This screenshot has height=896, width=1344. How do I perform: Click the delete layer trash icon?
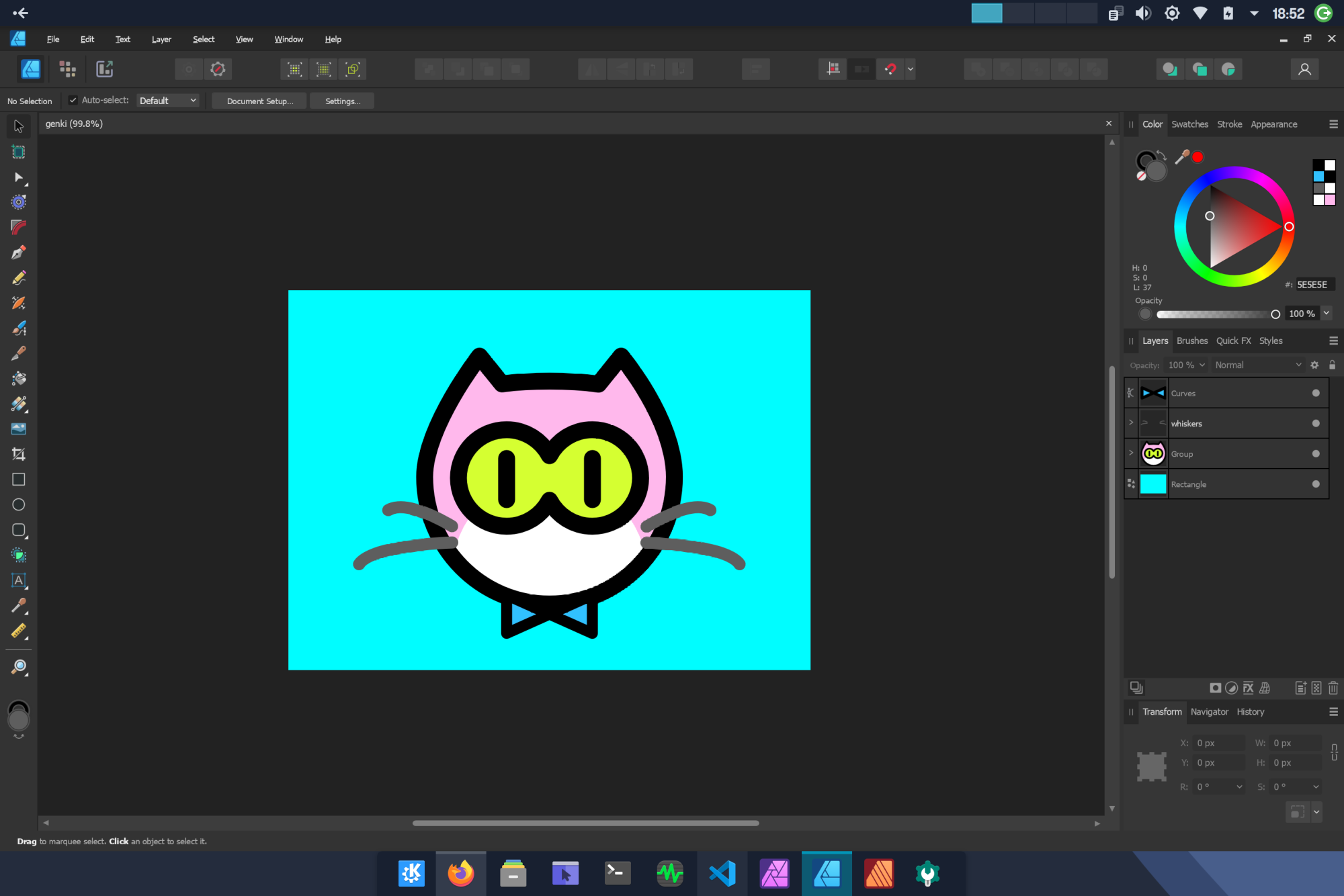[1333, 688]
